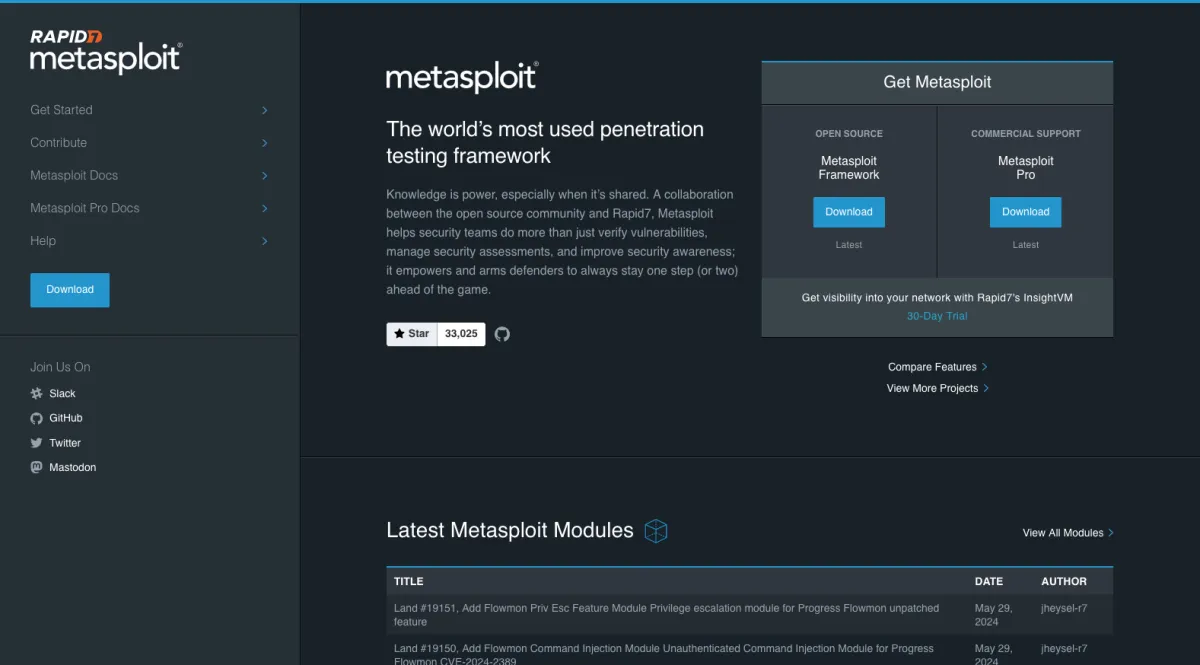The image size is (1200, 665).
Task: Go to View All Modules
Action: [x=1067, y=533]
